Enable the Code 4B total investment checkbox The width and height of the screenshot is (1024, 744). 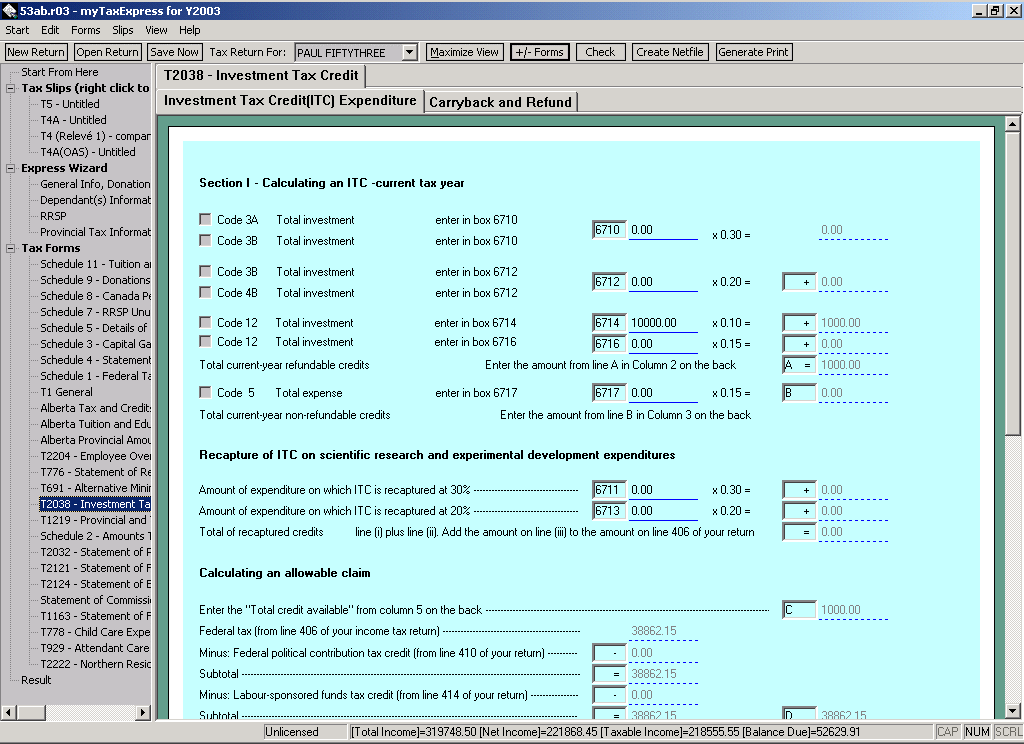(x=205, y=293)
